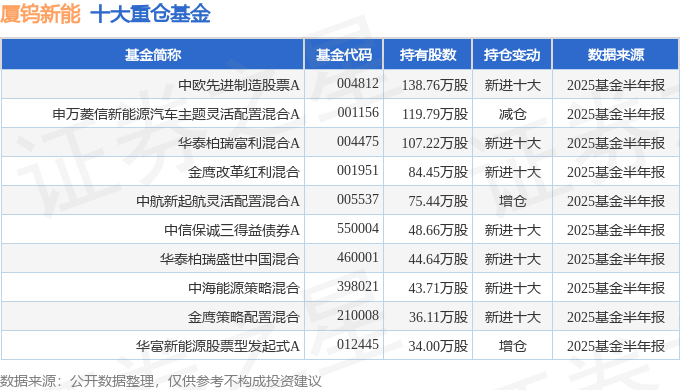
Task: Open 中航新起航灵活配置混合A entry
Action: pyautogui.click(x=218, y=201)
